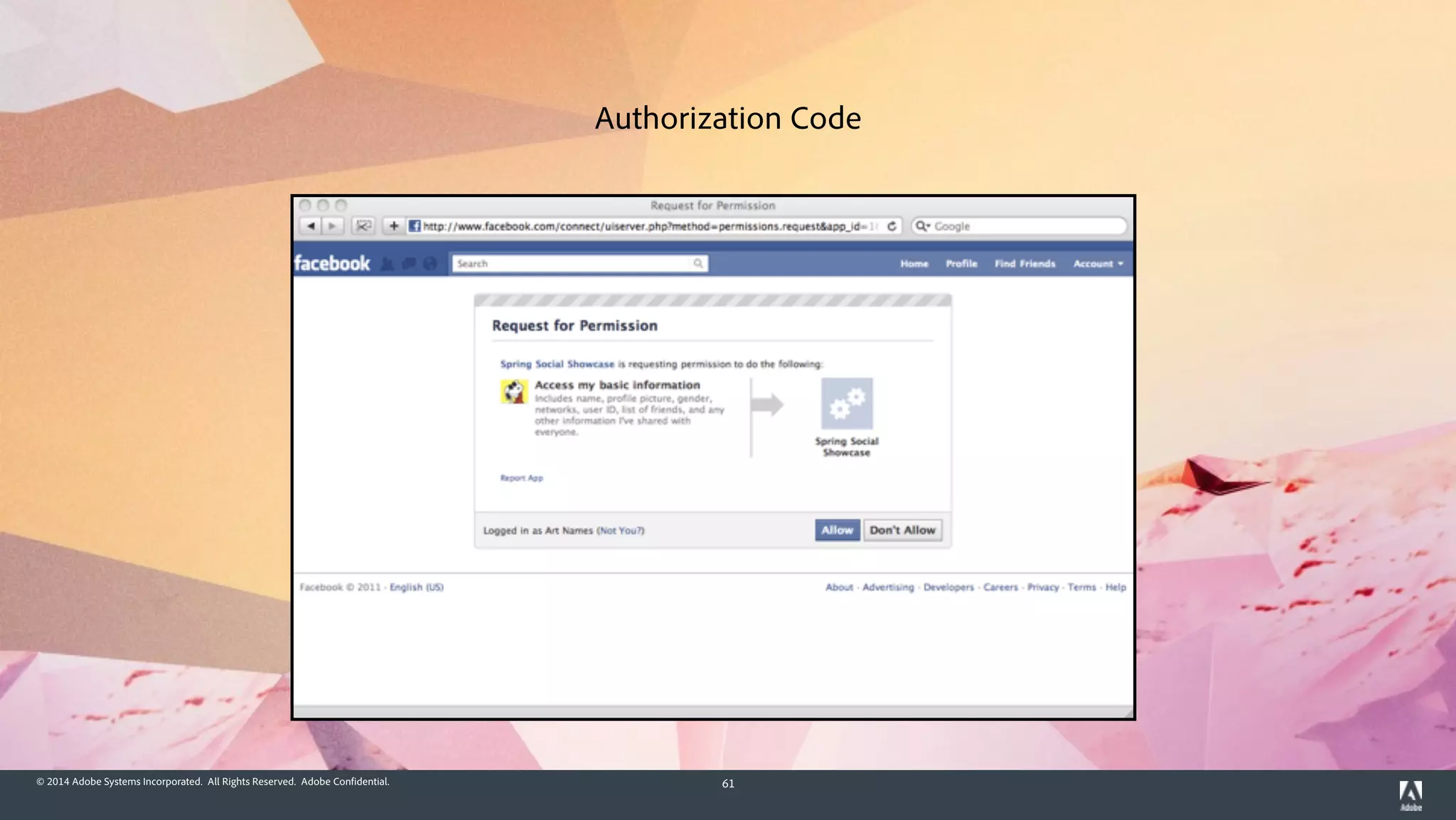Click the Not You? link
The height and width of the screenshot is (820, 1456).
coord(621,531)
